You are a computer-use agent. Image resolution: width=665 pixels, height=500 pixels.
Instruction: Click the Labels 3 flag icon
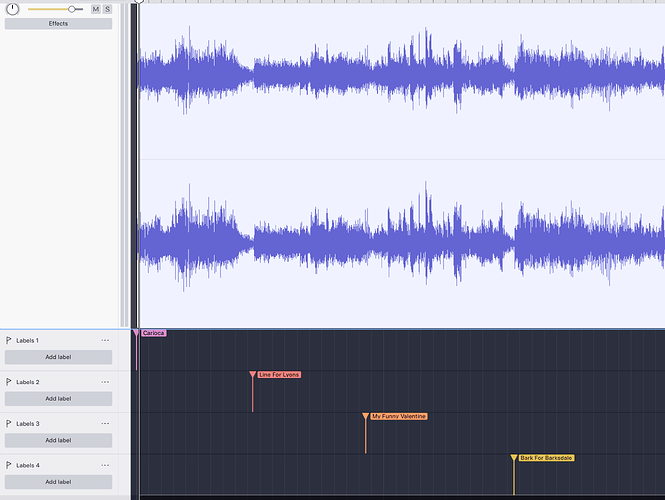click(x=8, y=423)
